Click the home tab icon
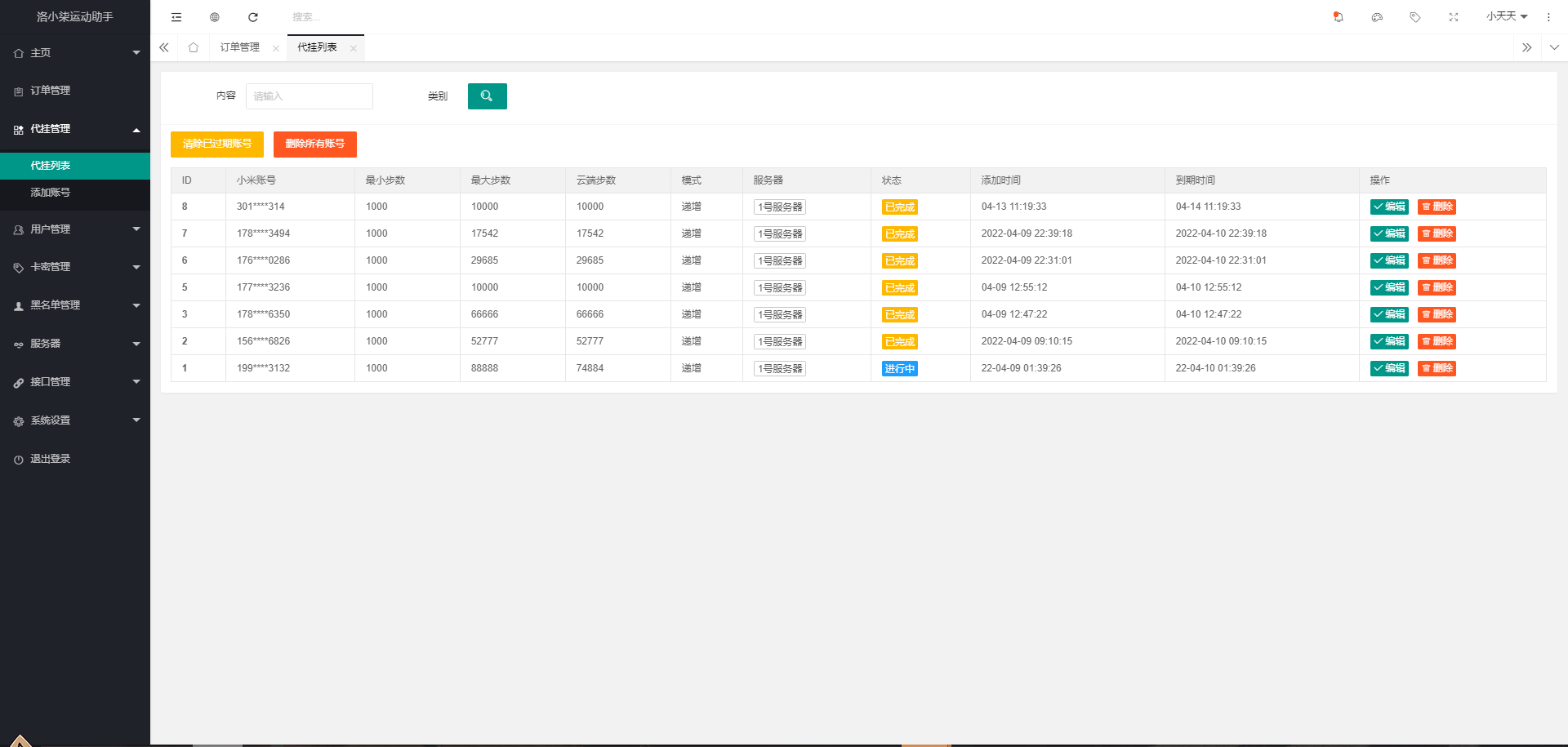This screenshot has height=747, width=1568. pos(194,47)
